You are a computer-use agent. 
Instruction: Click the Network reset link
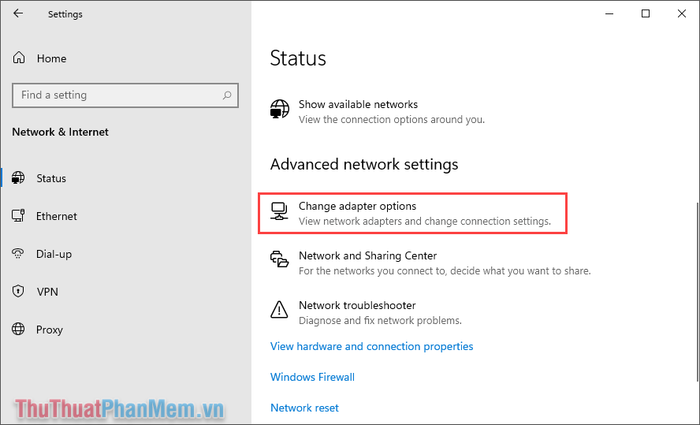[304, 408]
